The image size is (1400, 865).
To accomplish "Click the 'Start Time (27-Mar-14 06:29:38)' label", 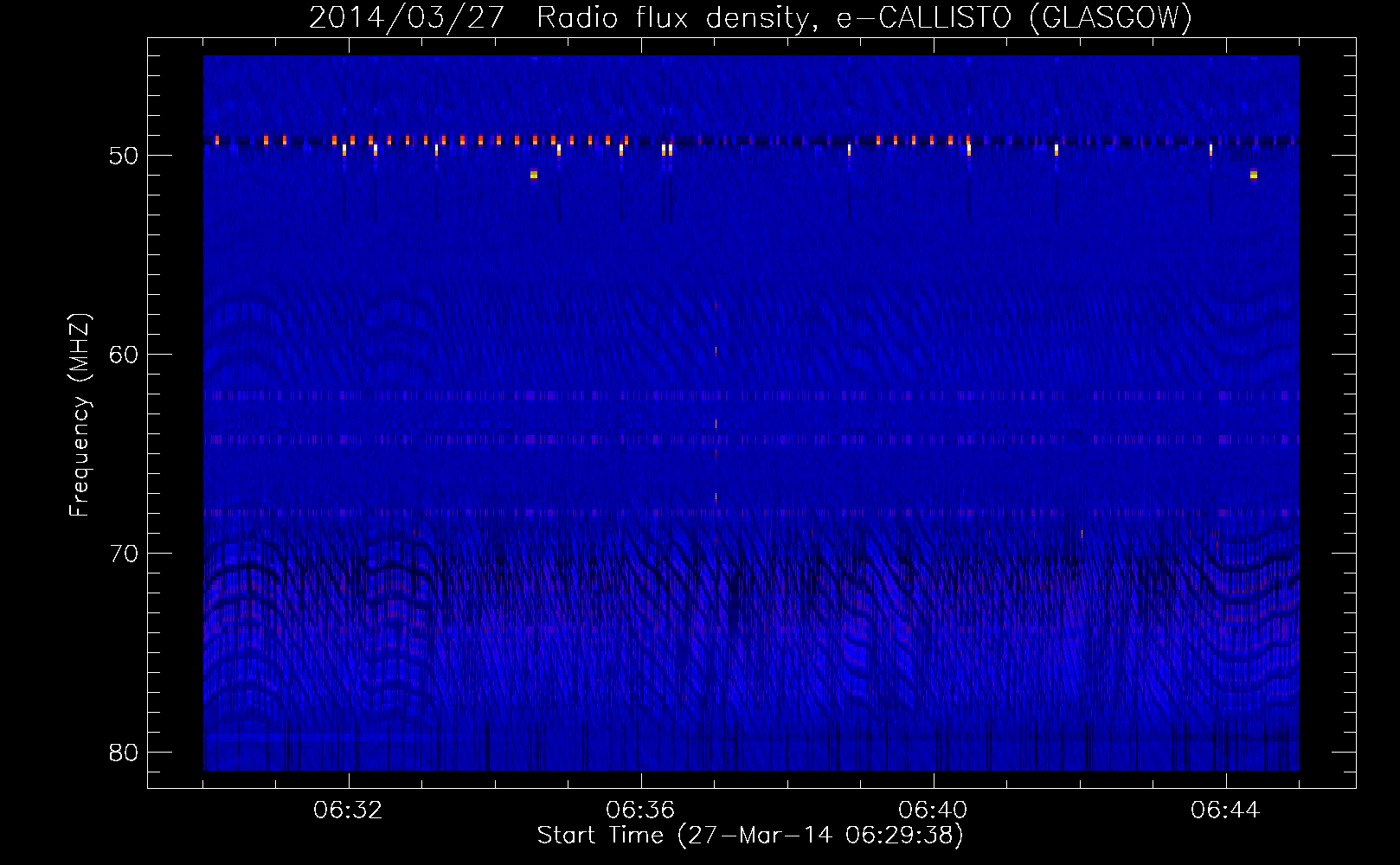I will [x=750, y=836].
